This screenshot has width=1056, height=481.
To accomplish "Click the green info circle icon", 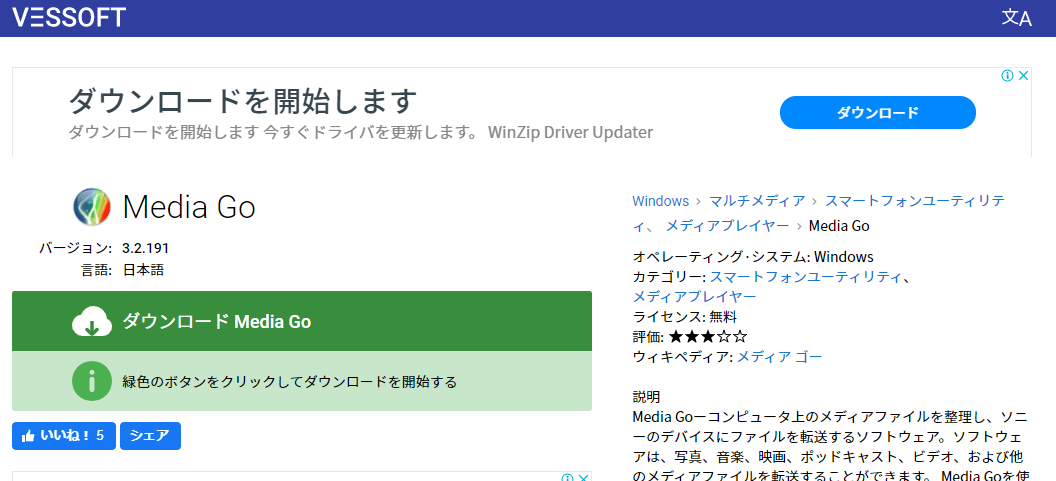I will pos(92,381).
